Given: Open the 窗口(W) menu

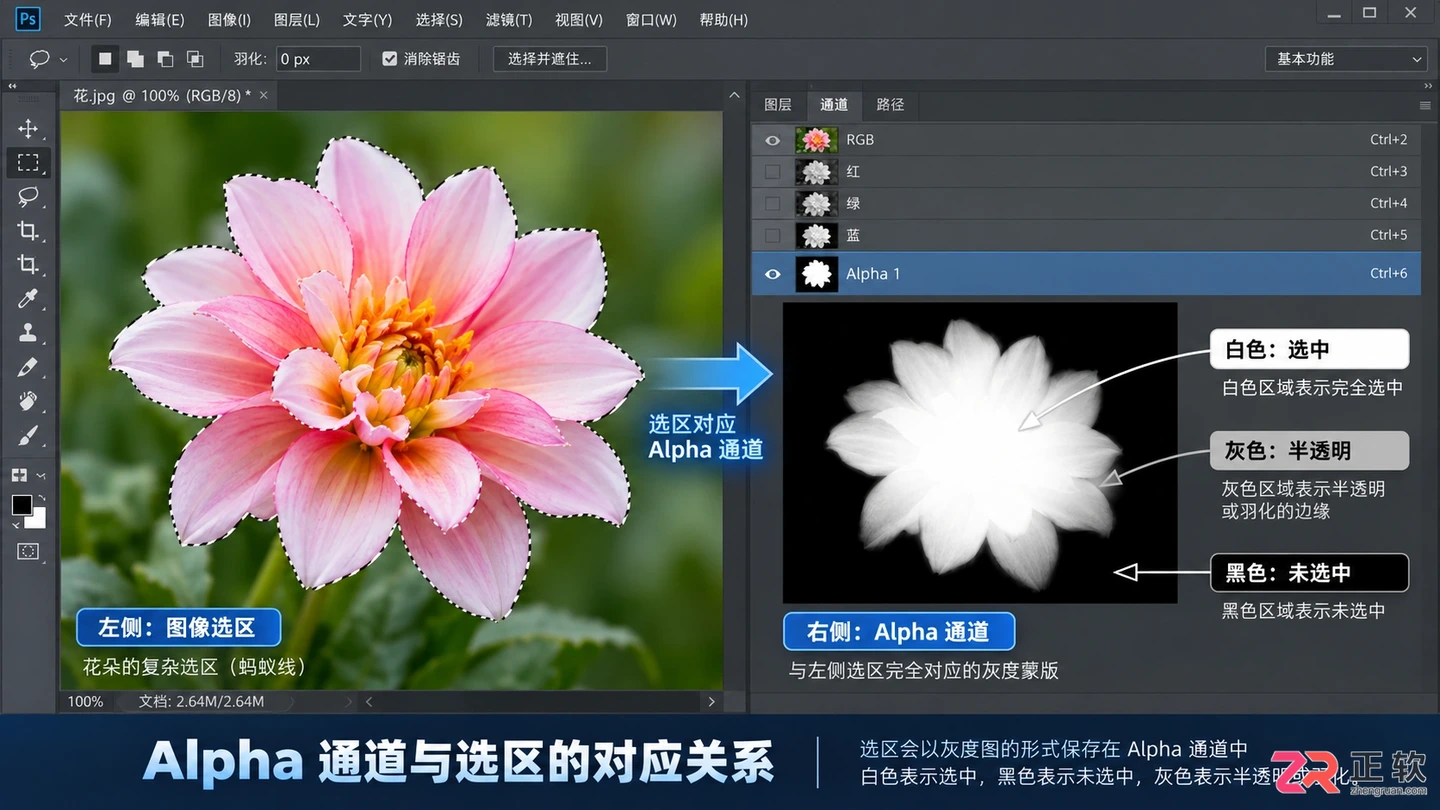Looking at the screenshot, I should coord(651,20).
